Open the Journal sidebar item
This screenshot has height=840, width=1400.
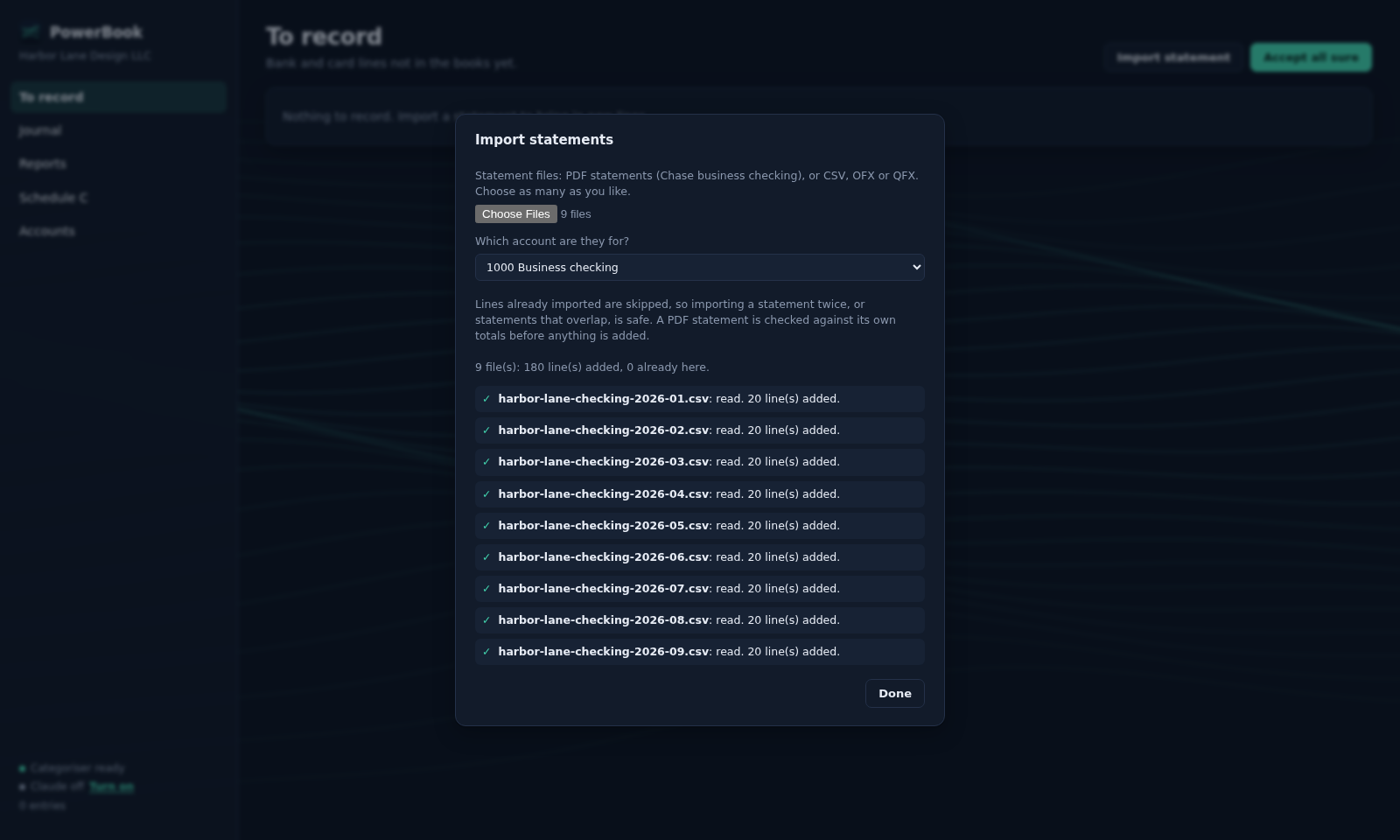point(118,130)
